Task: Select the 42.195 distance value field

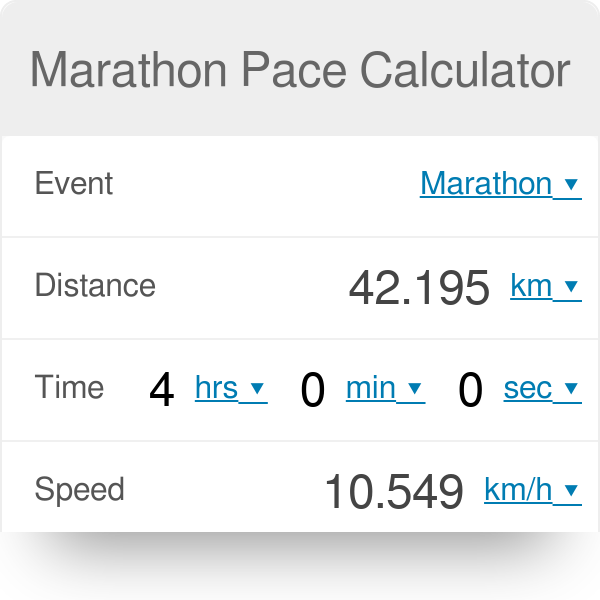Action: point(419,287)
